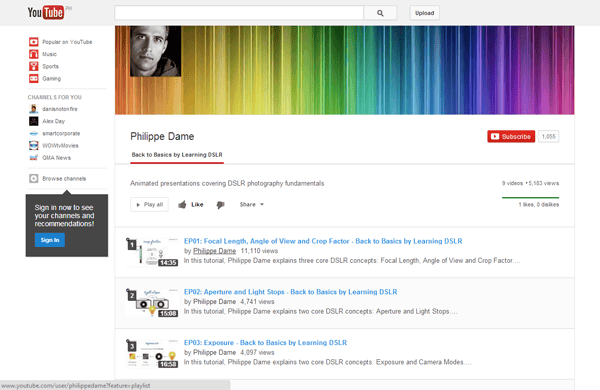Click the Gaming controller icon
Image resolution: width=600 pixels, height=390 pixels.
(x=34, y=78)
